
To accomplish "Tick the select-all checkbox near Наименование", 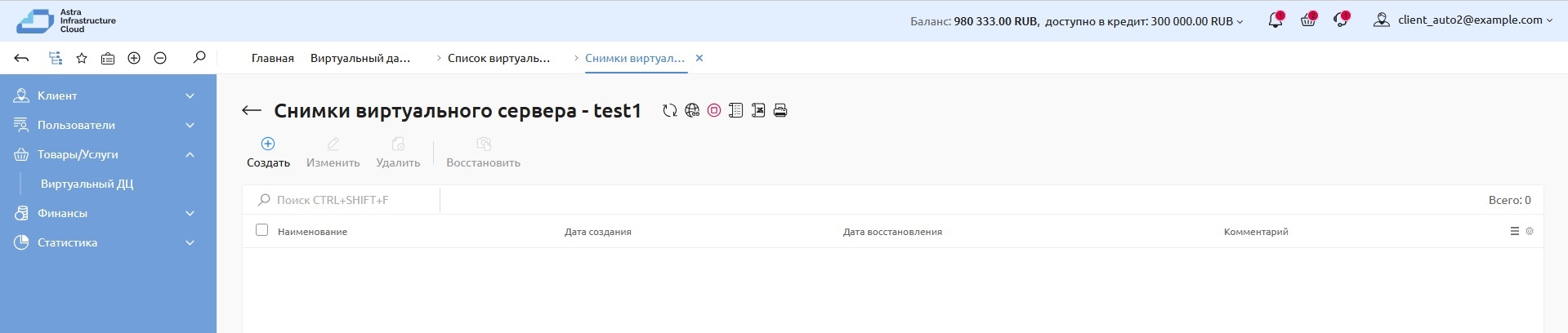I will tap(261, 230).
